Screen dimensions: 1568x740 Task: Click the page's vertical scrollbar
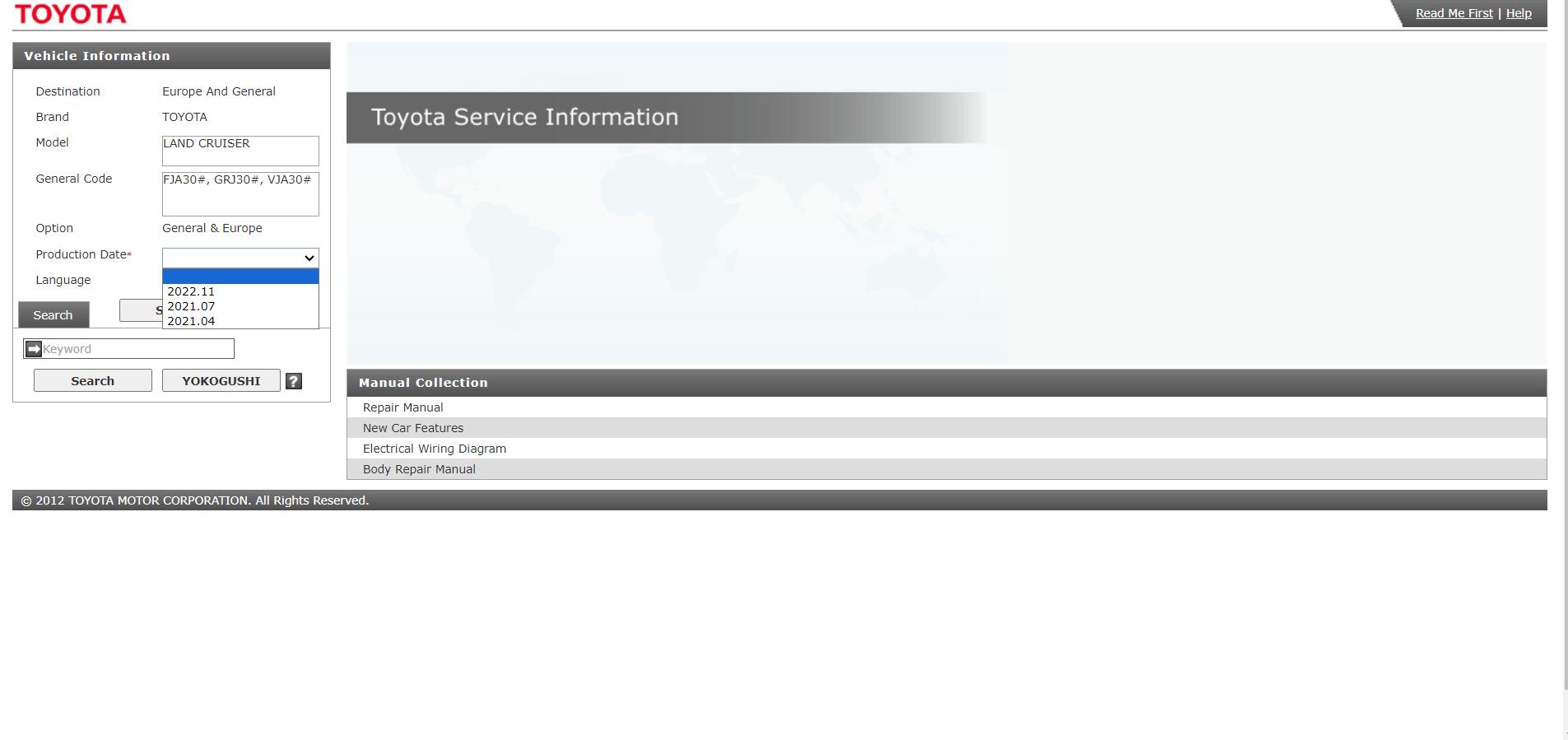(x=1565, y=346)
